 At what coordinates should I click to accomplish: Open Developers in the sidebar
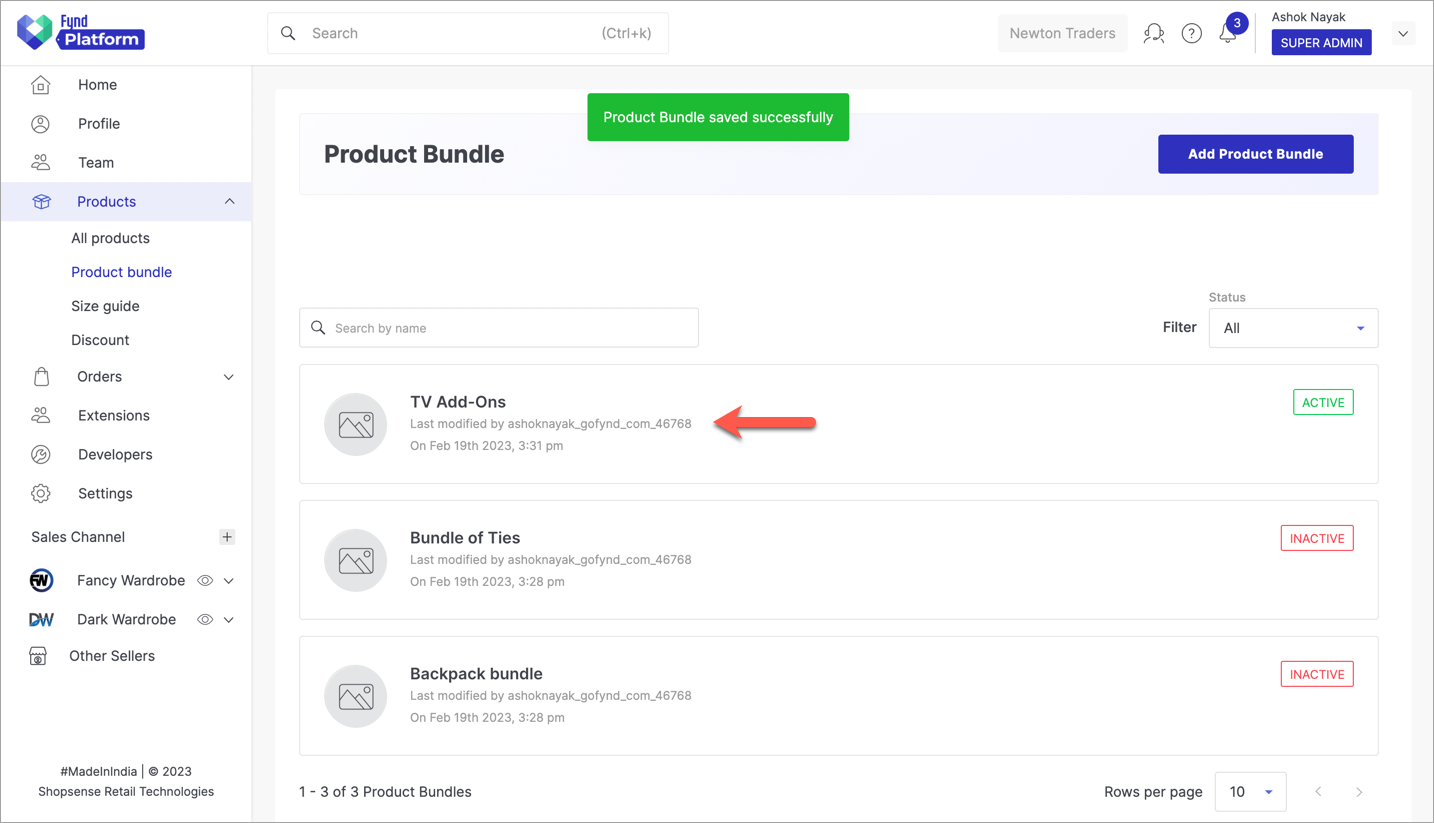pos(115,454)
